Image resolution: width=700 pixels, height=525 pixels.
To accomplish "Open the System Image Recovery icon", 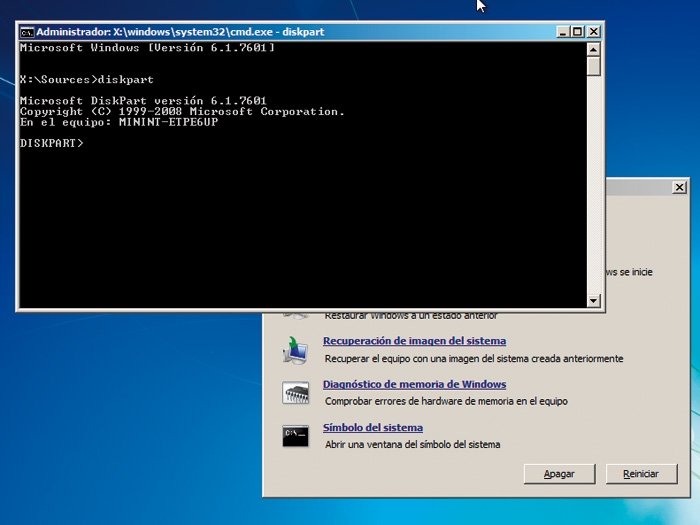I will [x=295, y=350].
